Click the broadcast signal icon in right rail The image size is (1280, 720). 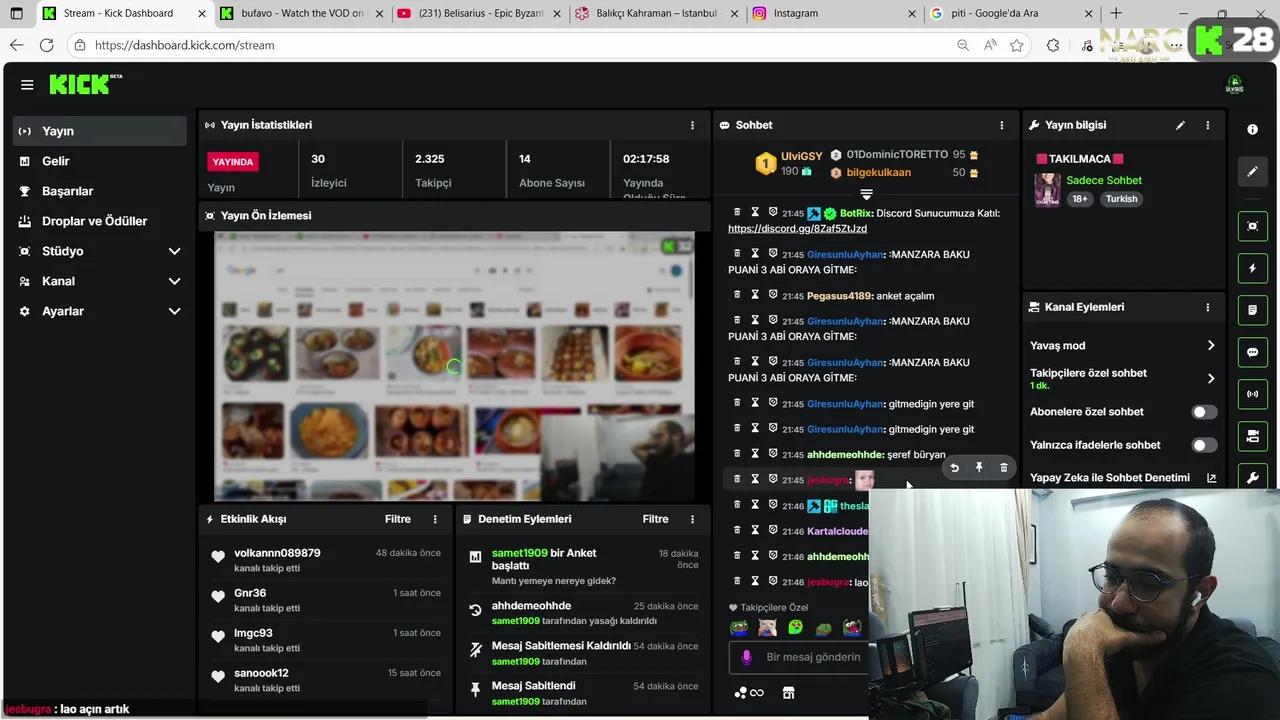1252,394
